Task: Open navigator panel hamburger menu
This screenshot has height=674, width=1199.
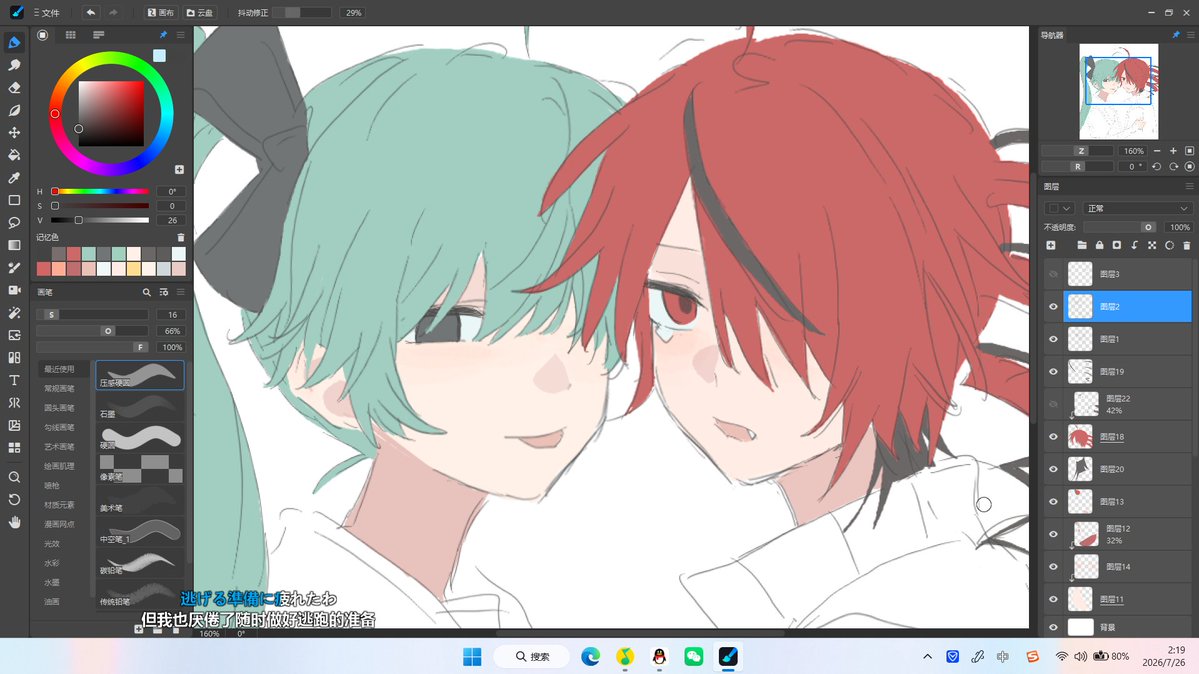Action: coord(1190,35)
